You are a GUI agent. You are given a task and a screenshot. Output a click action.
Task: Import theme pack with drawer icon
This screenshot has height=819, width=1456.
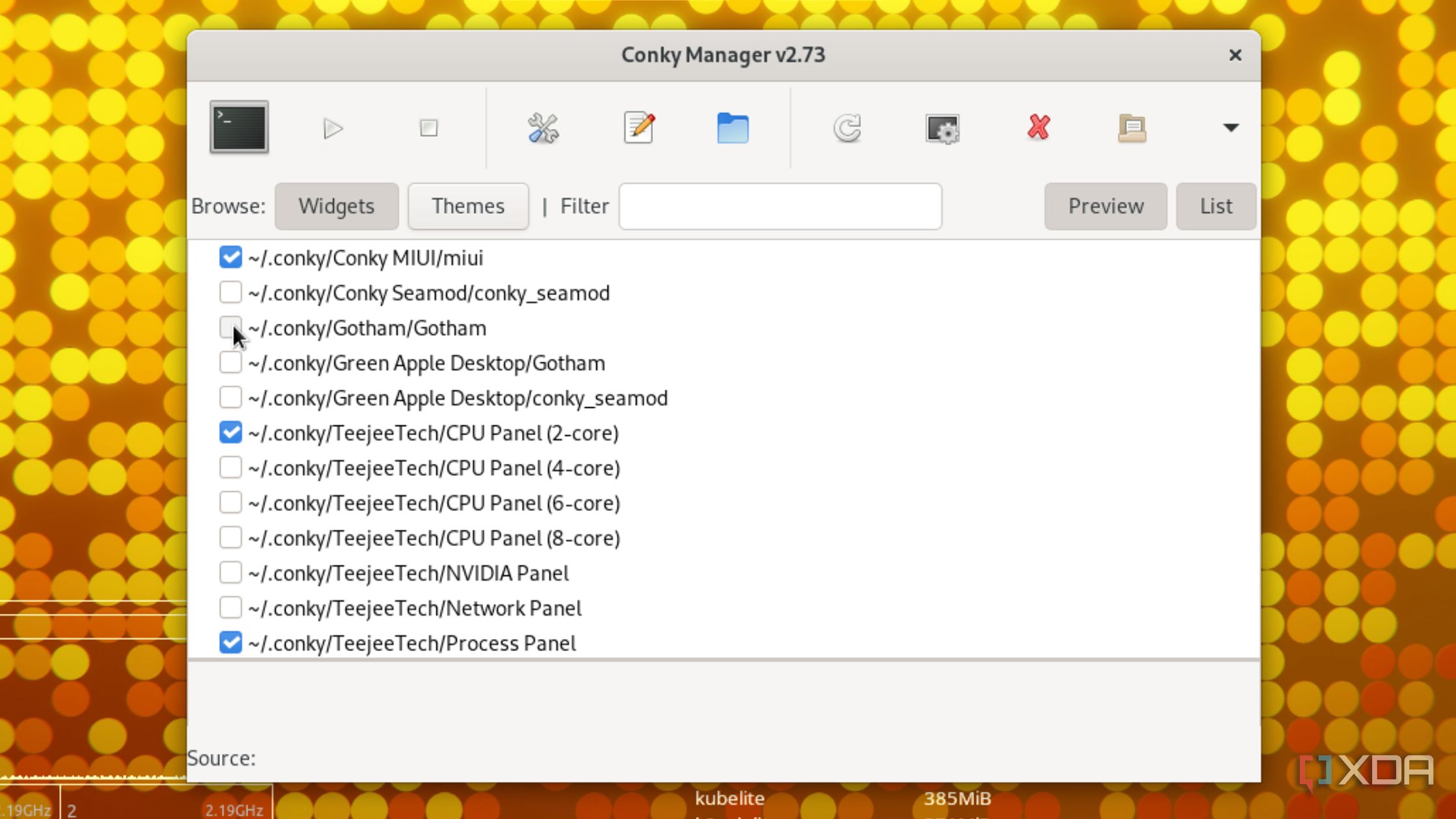(x=1132, y=127)
